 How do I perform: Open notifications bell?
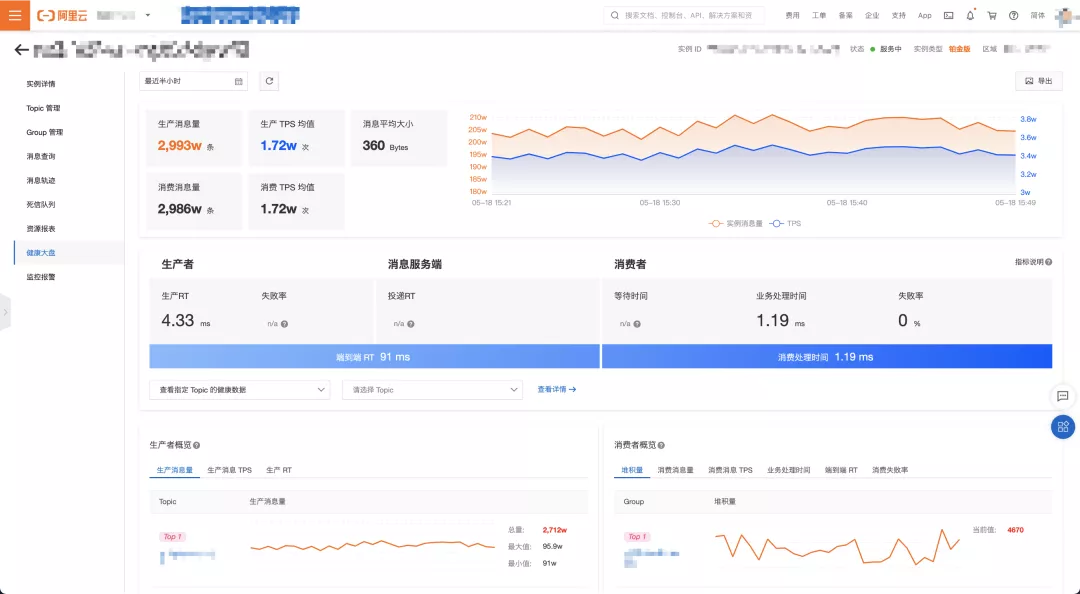pyautogui.click(x=970, y=15)
